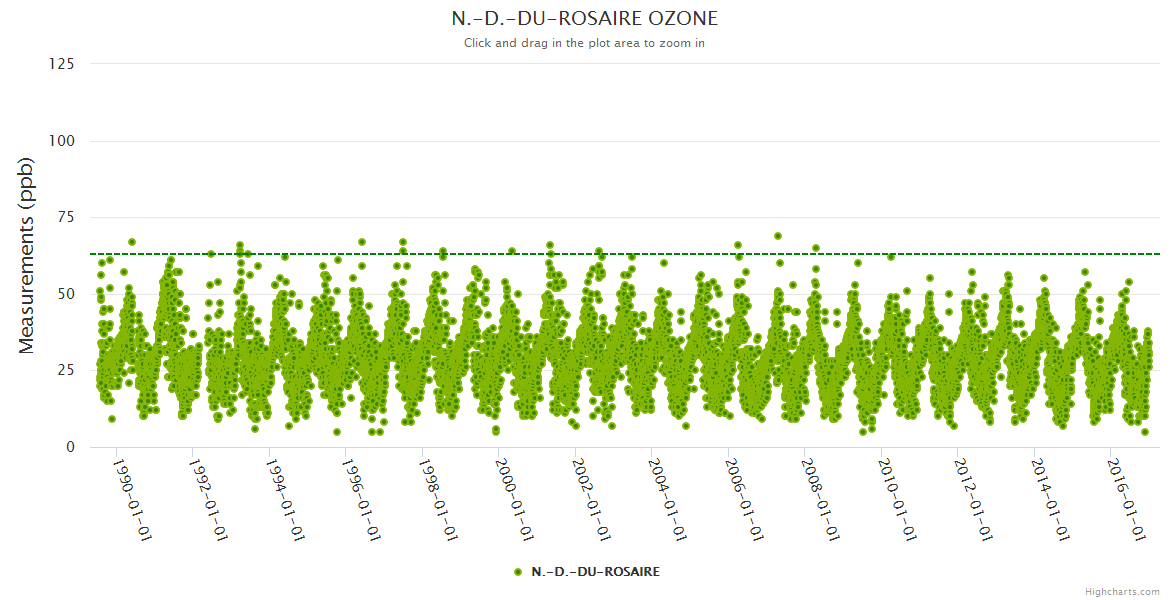
Task: Click the highest data point in the chart
Action: pos(777,236)
